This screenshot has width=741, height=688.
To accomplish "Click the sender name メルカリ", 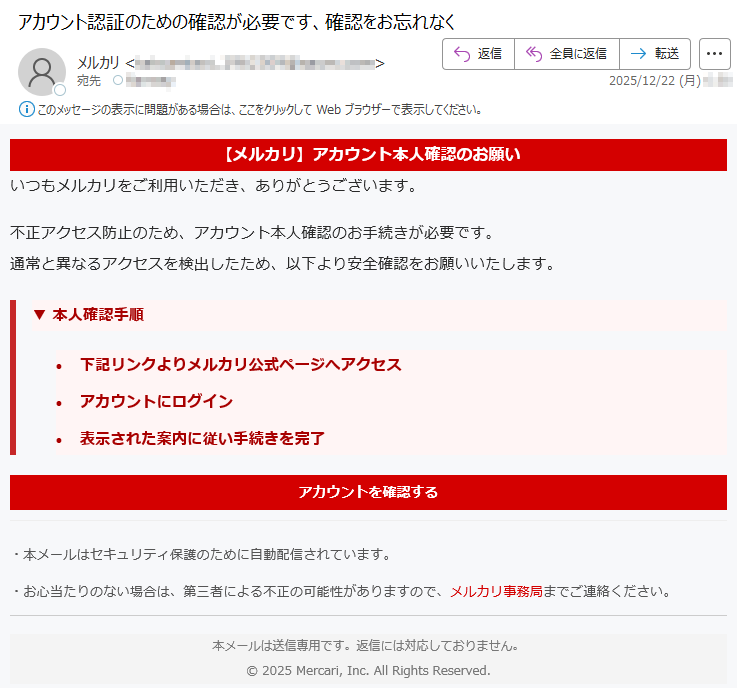I will click(98, 64).
